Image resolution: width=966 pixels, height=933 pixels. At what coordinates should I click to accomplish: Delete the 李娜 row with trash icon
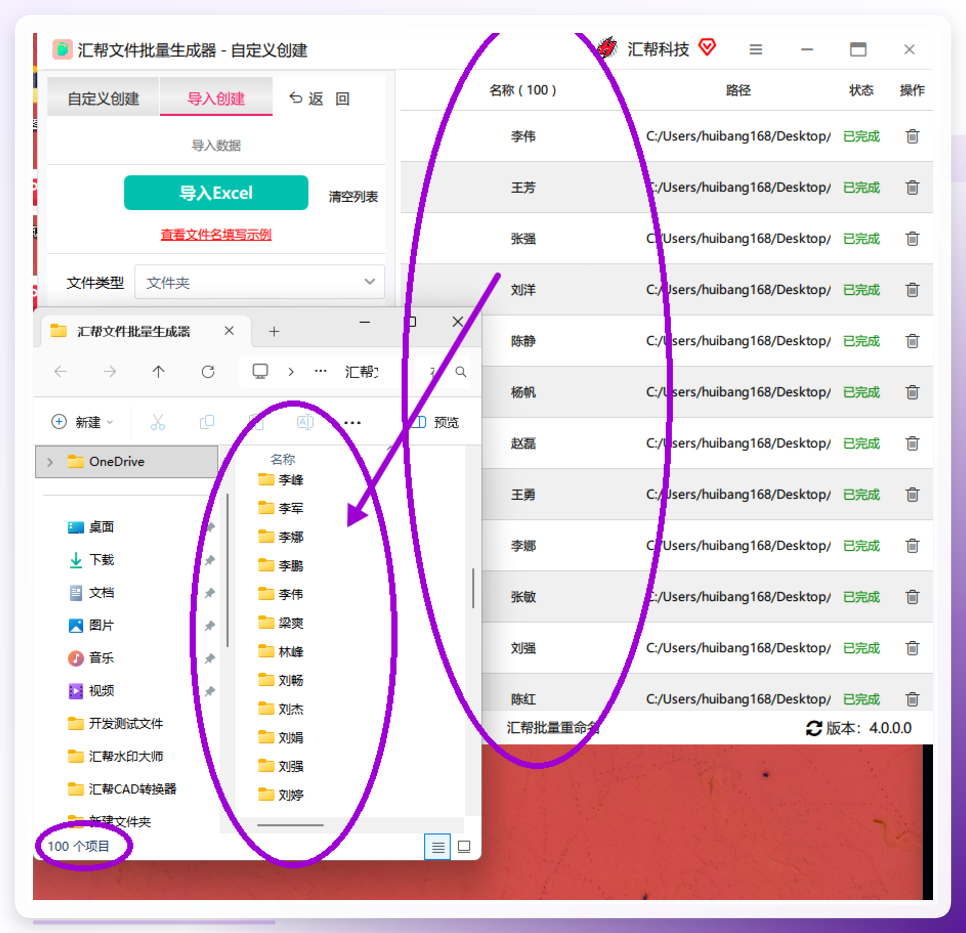pyautogui.click(x=912, y=545)
